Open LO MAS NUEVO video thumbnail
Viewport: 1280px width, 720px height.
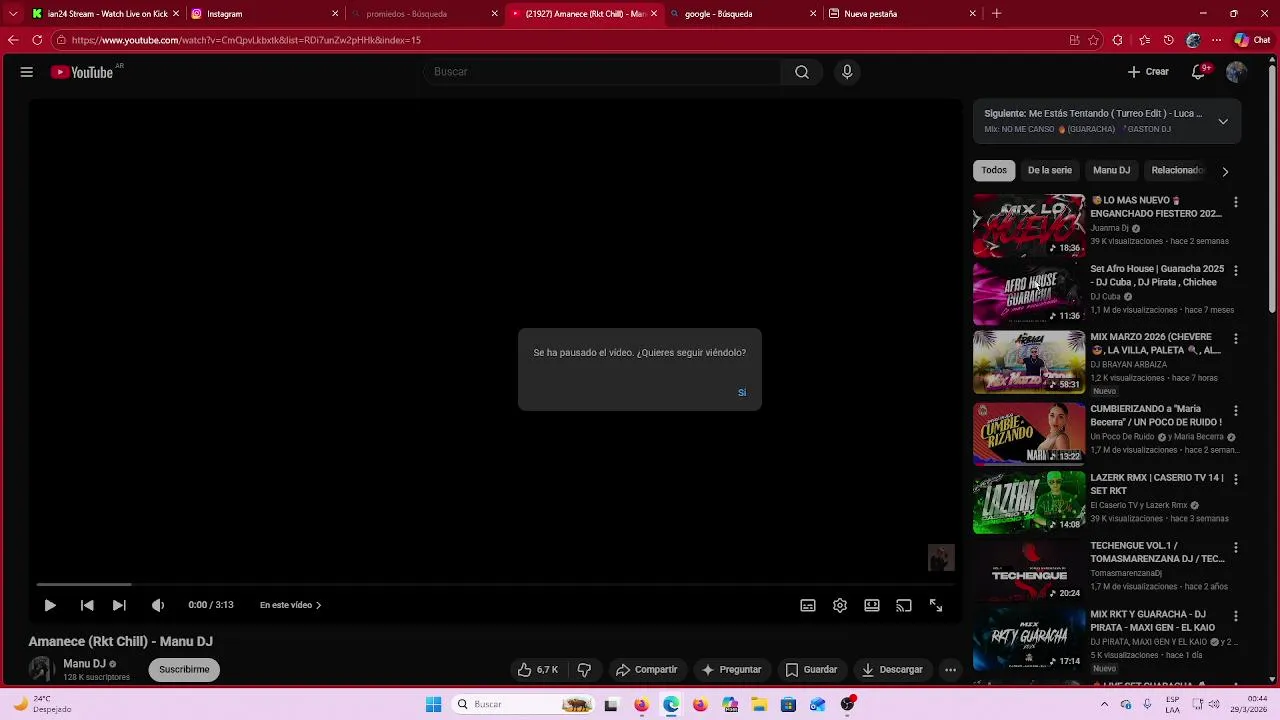coord(1029,225)
